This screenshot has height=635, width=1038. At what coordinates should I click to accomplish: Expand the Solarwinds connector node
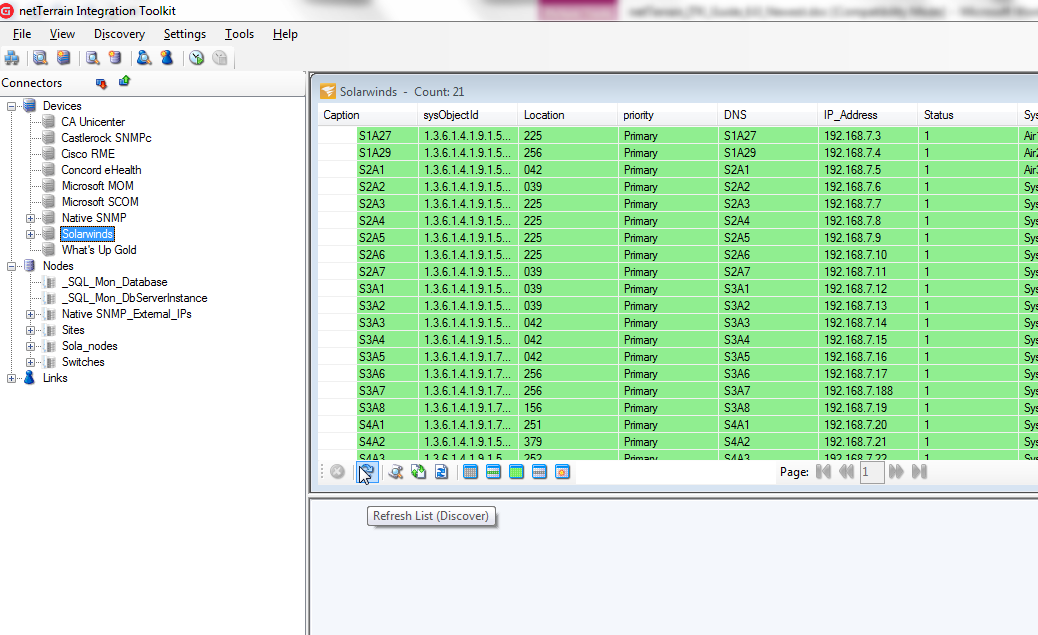point(31,234)
